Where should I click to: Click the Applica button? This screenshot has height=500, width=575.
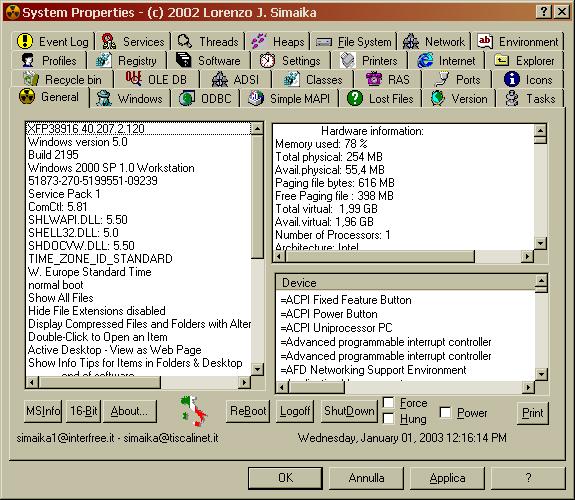point(447,478)
